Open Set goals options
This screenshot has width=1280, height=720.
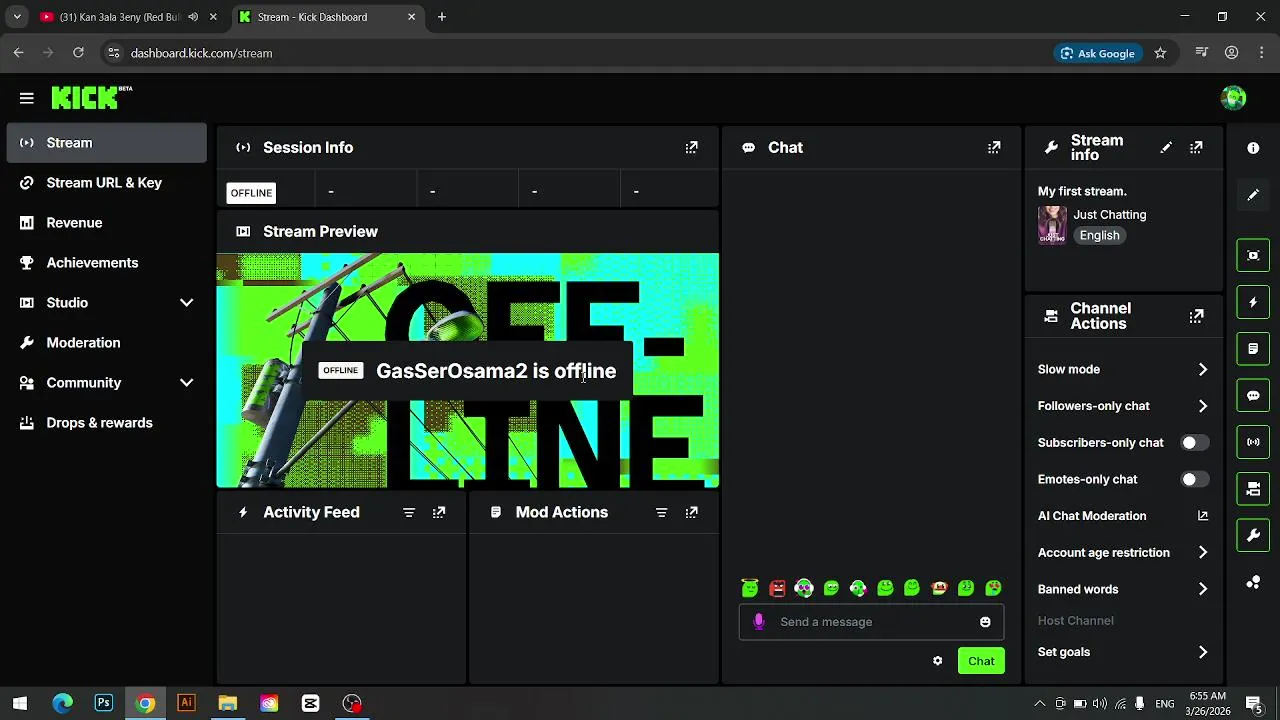(1123, 652)
